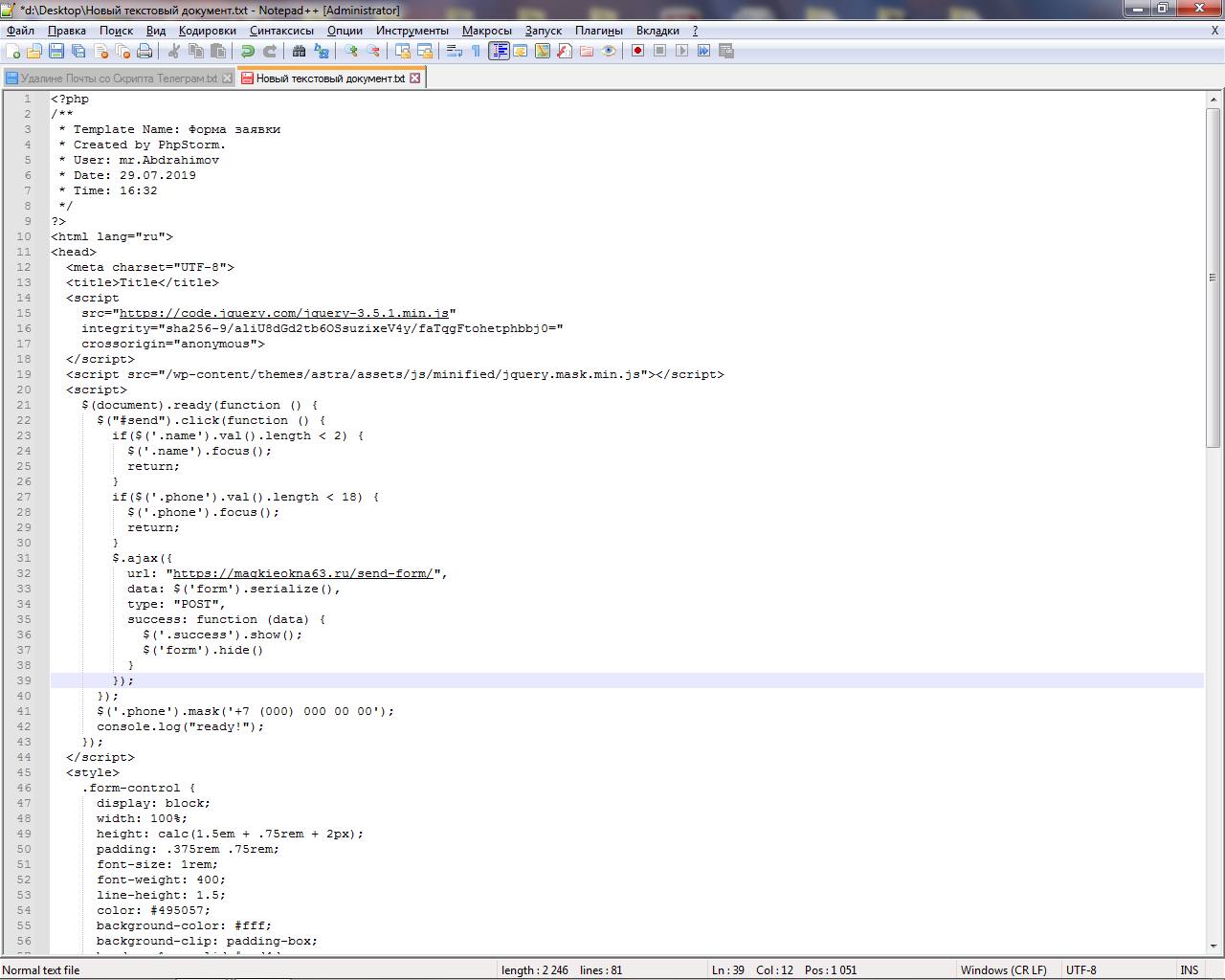
Task: Click the vertical scrollbar thumb
Action: 1214,277
